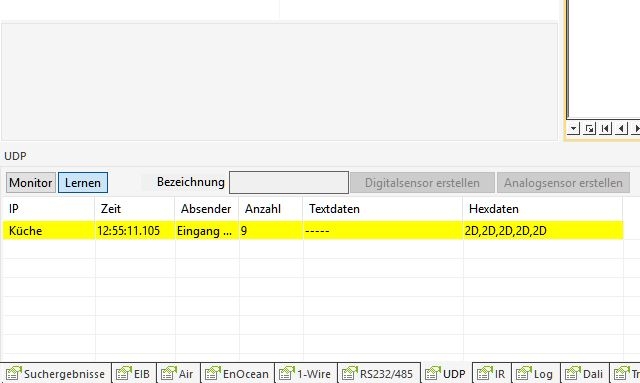Click the timestamp 12:55:11.105

(129, 231)
